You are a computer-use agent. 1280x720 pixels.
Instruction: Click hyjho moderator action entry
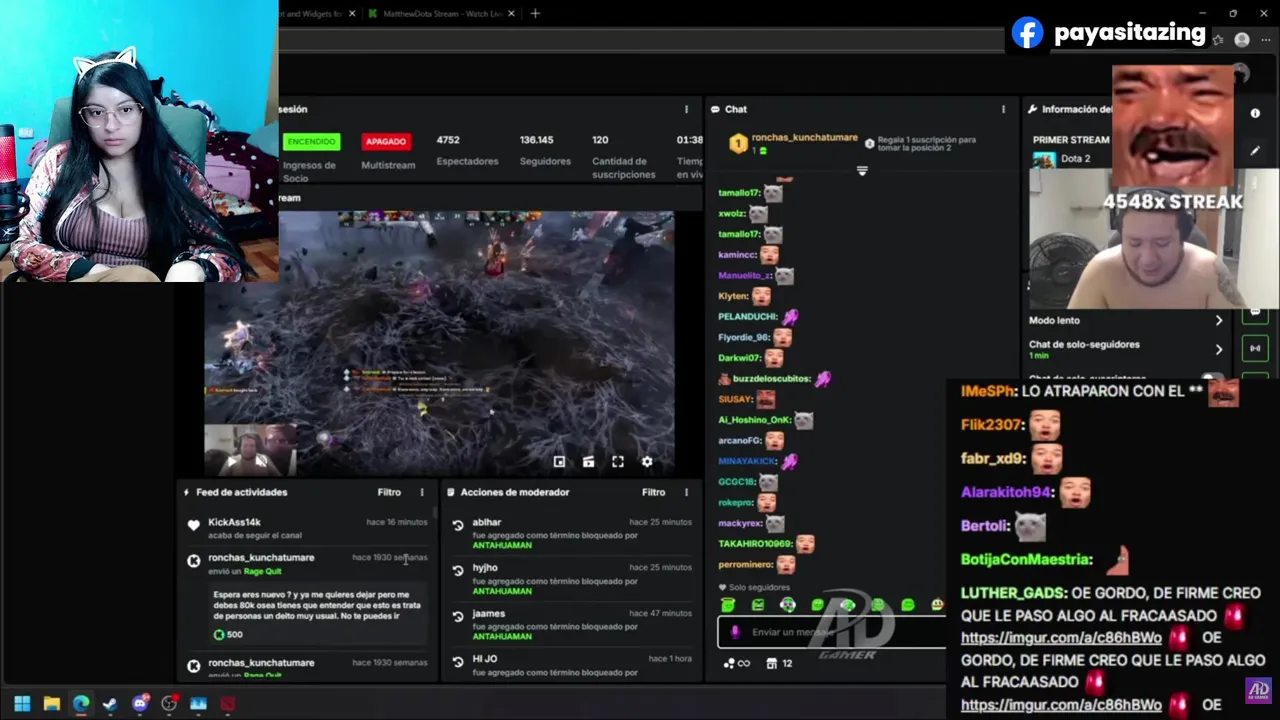[571, 579]
